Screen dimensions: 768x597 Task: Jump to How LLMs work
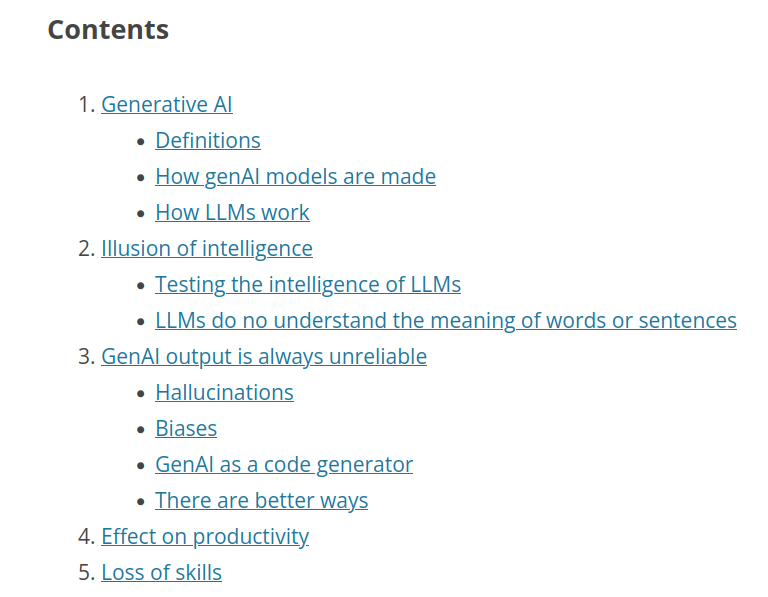coord(232,212)
